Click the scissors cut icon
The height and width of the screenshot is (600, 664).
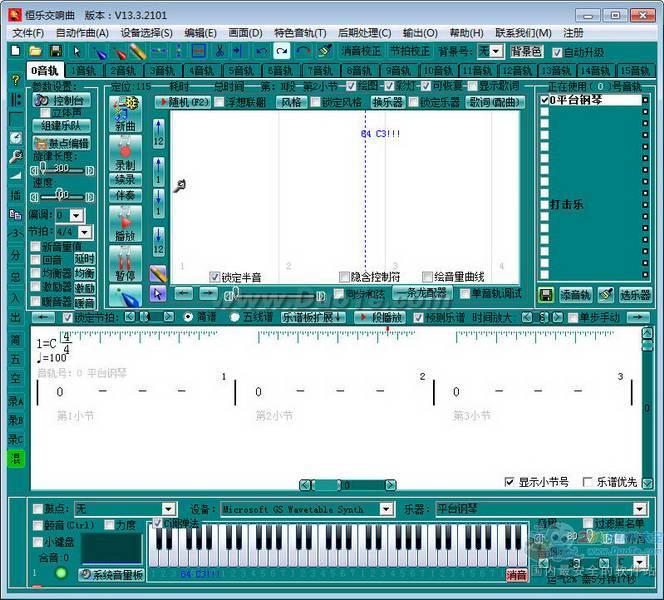219,51
